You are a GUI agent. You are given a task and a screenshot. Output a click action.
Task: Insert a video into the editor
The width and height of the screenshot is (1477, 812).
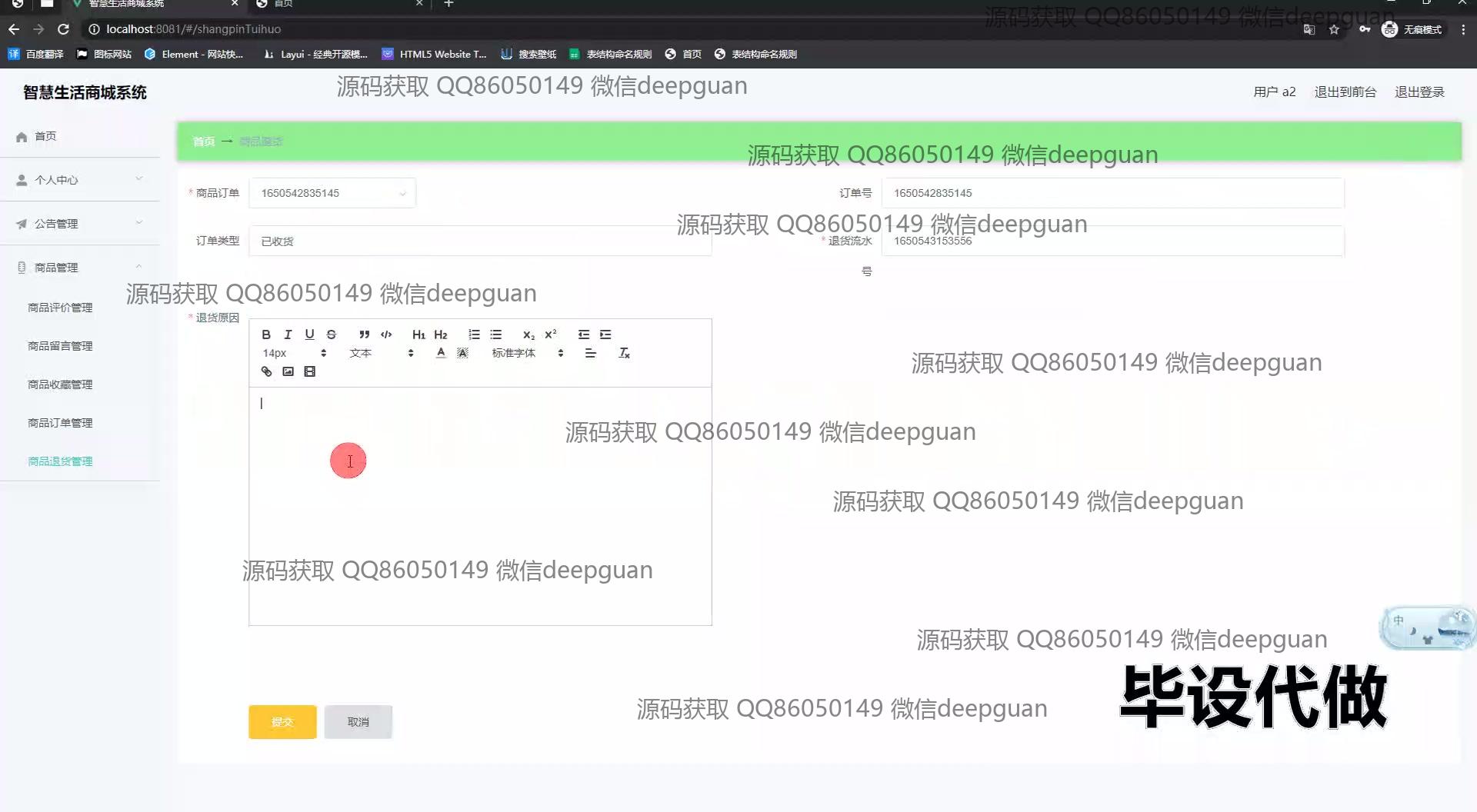[x=309, y=371]
